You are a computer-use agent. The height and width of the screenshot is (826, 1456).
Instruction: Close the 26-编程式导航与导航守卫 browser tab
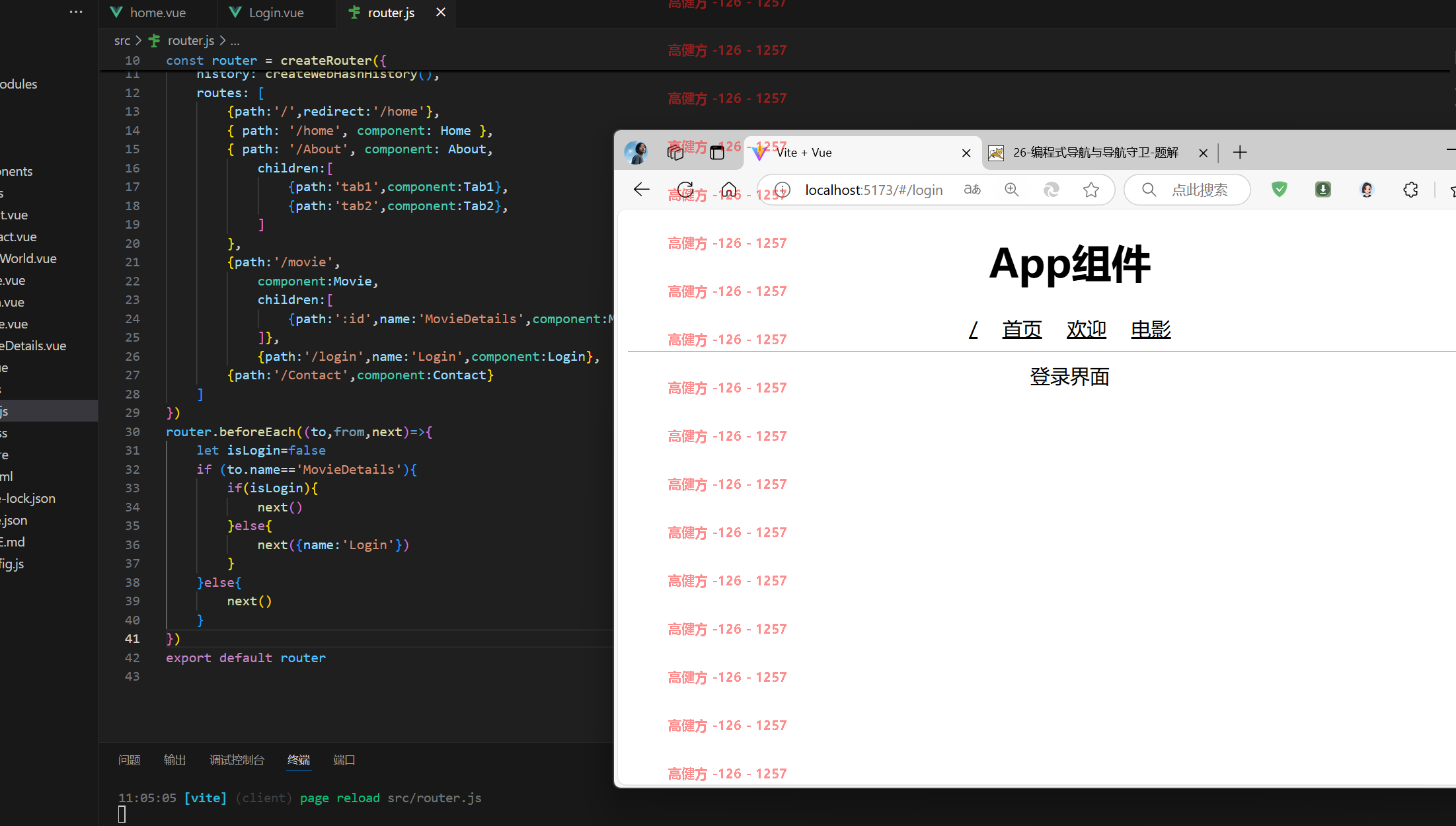pos(1204,153)
